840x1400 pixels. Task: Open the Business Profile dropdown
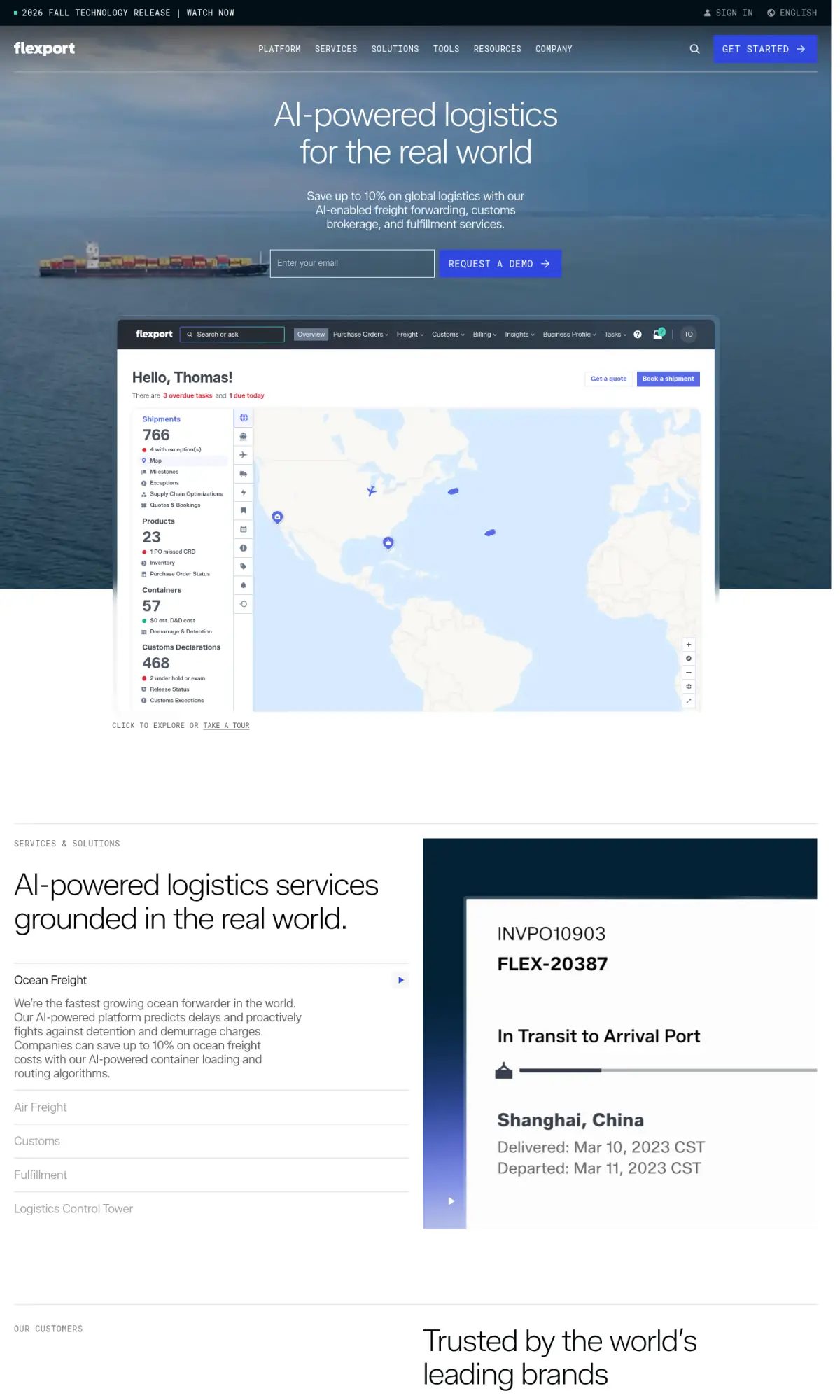[x=569, y=335]
